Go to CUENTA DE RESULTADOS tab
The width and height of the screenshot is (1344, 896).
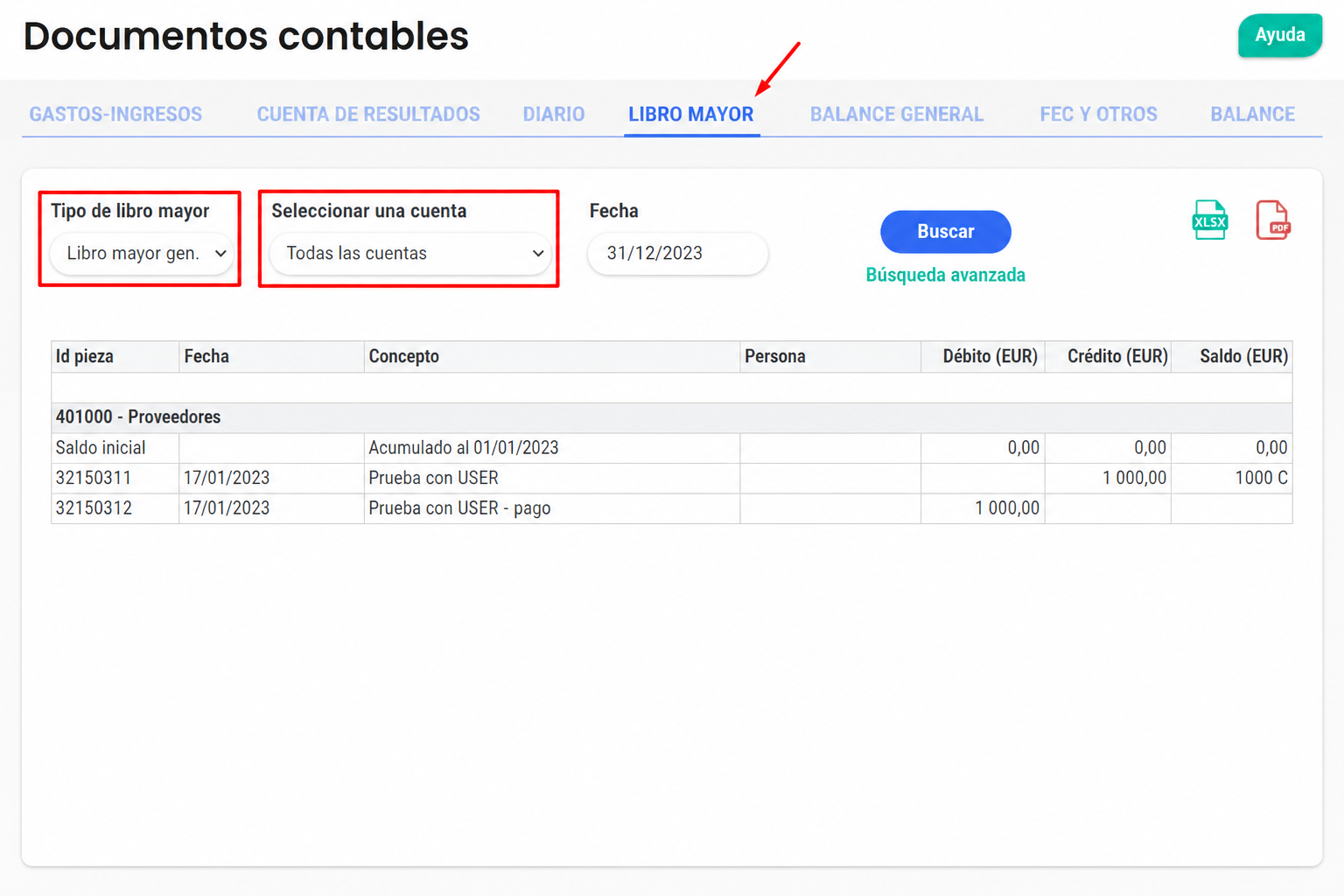[x=368, y=115]
